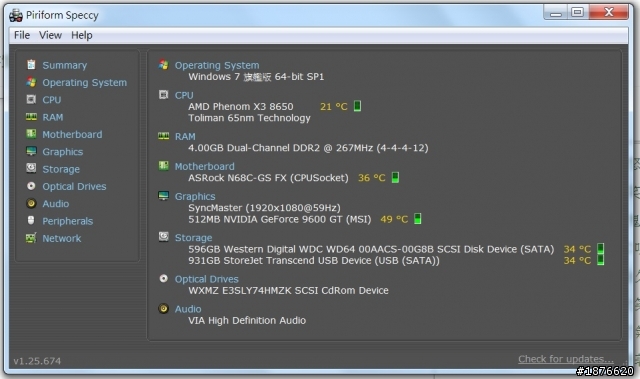This screenshot has height=379, width=640.
Task: Click the StoreJet drive temperature indicator
Action: click(x=600, y=260)
